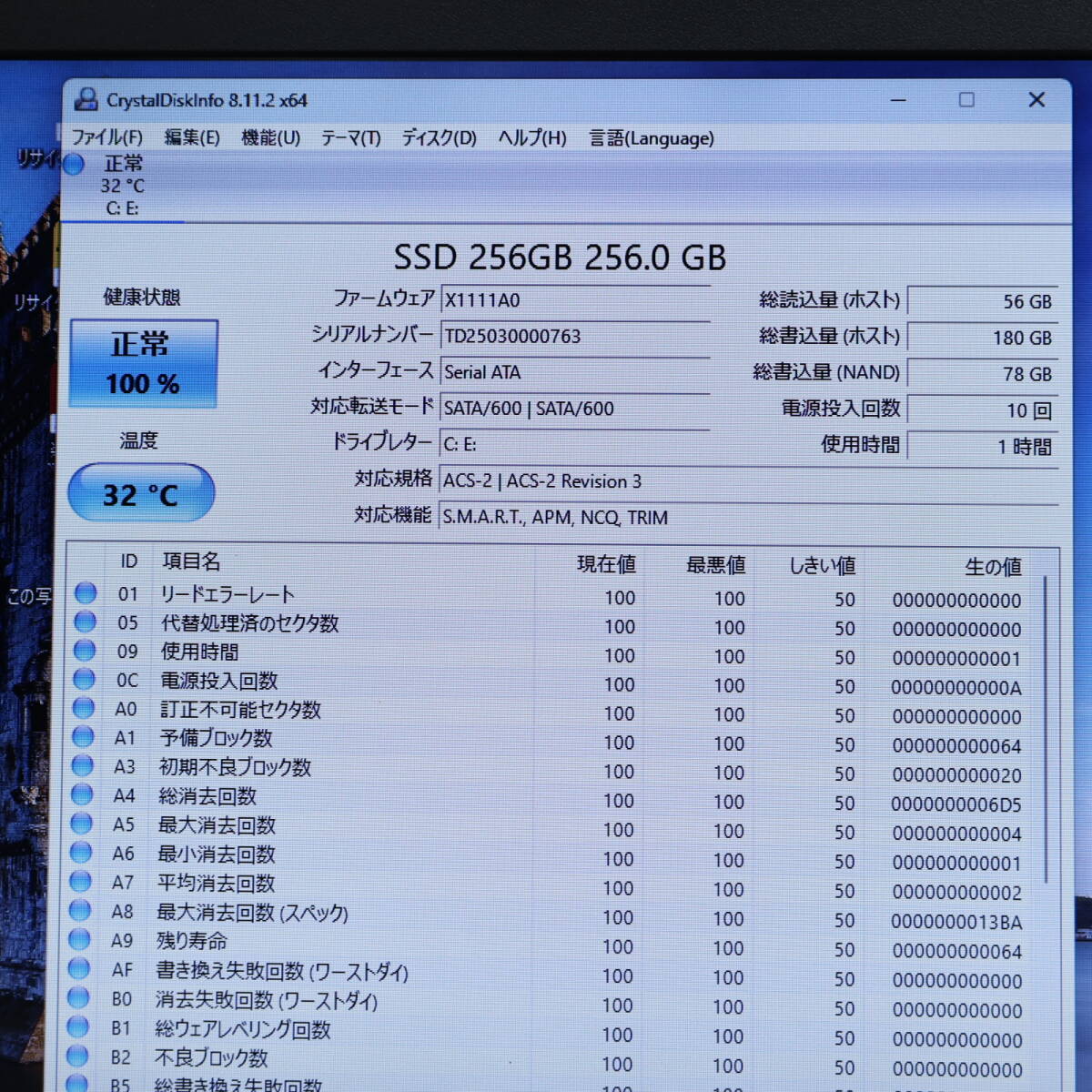
Task: Select the disk status circle for C: E:
Action: [x=75, y=164]
